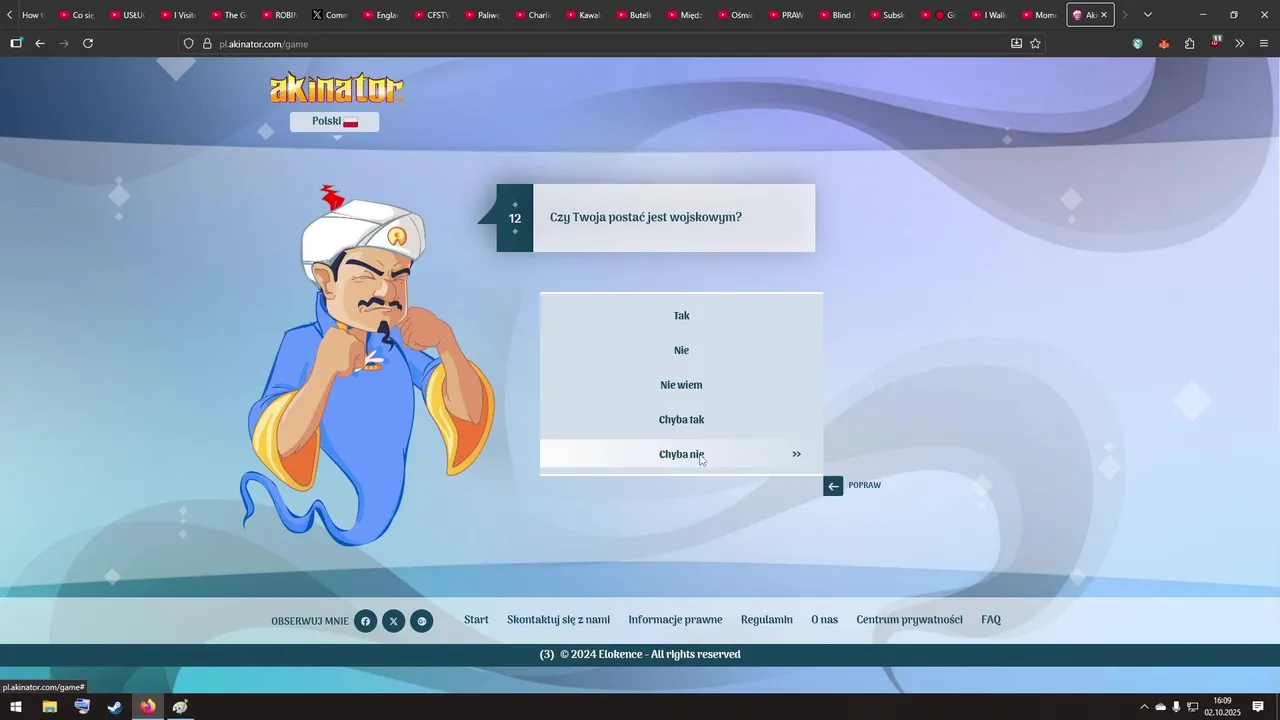Answer 'Tak' to the question

pos(681,316)
